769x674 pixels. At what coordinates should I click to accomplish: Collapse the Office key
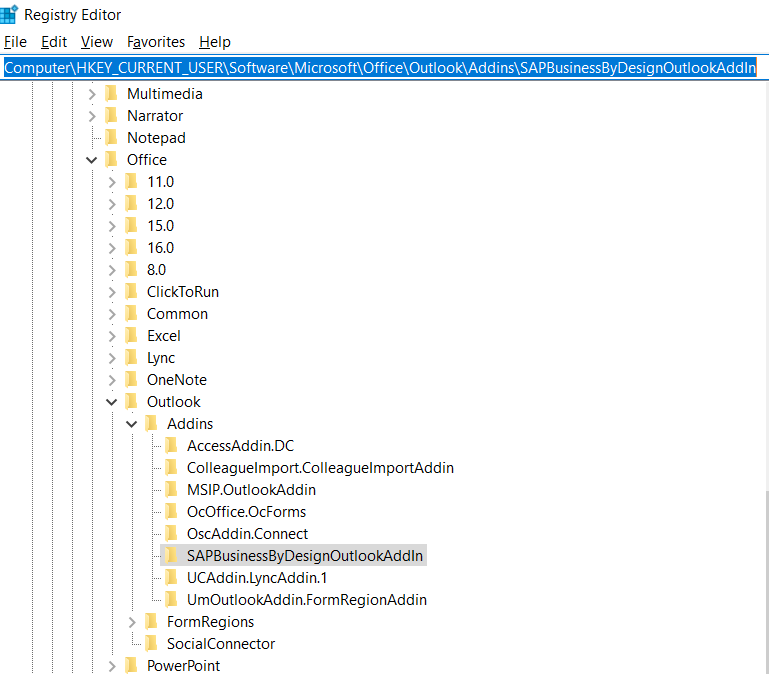(x=92, y=160)
